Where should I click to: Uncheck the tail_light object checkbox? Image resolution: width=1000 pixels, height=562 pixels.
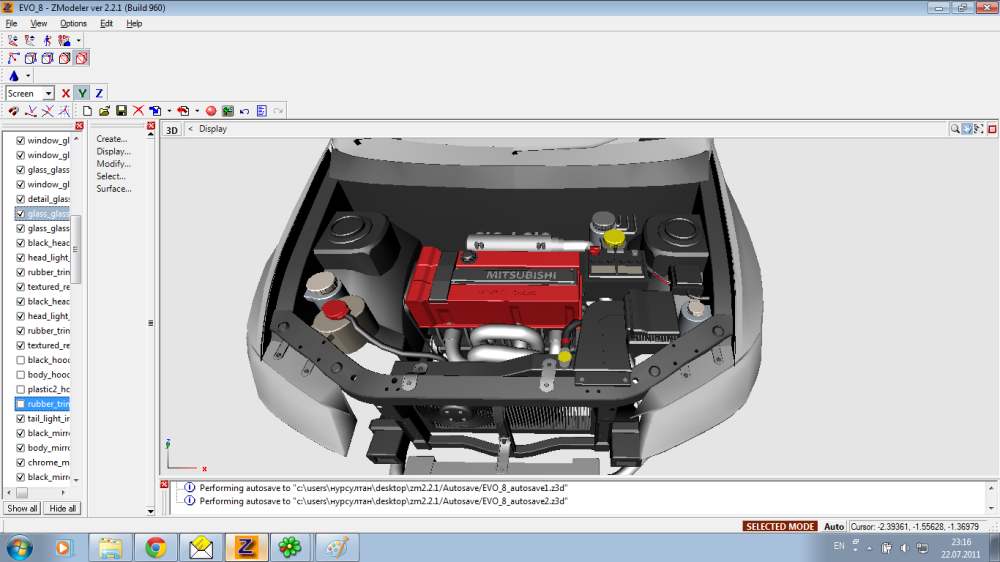coord(20,418)
